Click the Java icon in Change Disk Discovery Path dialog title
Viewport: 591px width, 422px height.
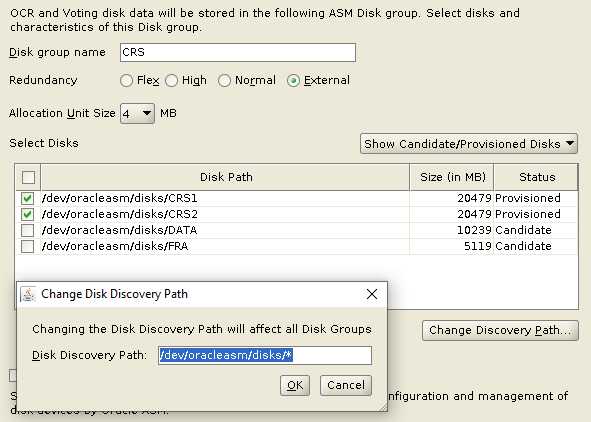(x=28, y=294)
